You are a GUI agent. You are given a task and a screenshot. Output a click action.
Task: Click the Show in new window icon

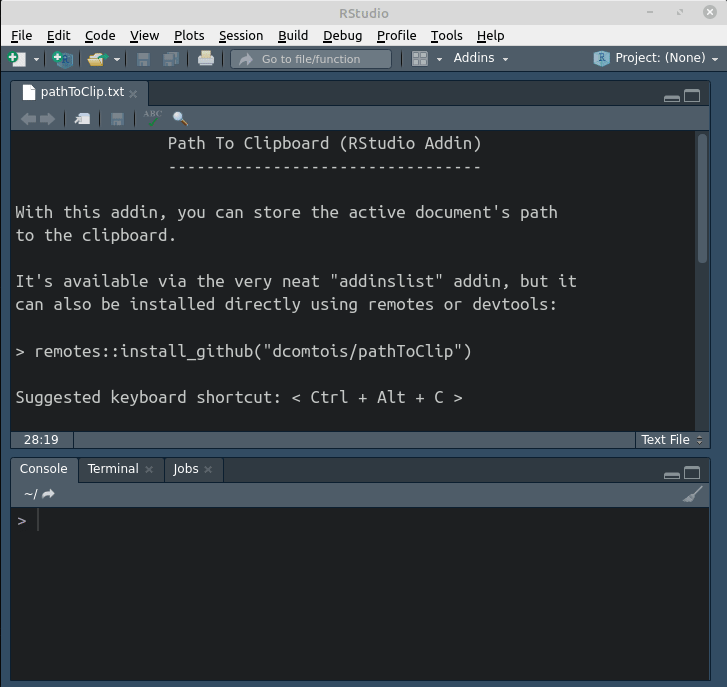(x=83, y=119)
